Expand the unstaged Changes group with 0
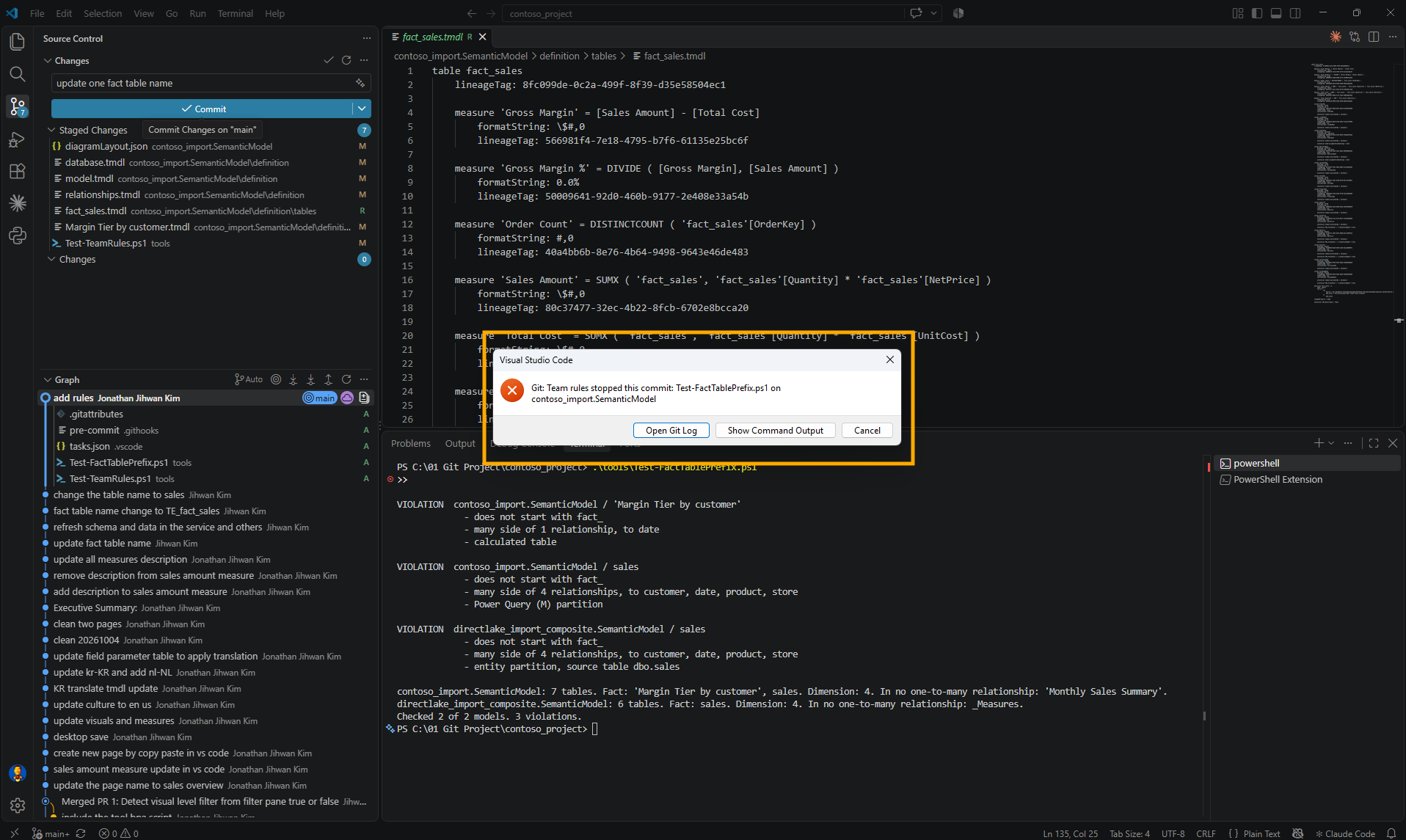 (51, 259)
